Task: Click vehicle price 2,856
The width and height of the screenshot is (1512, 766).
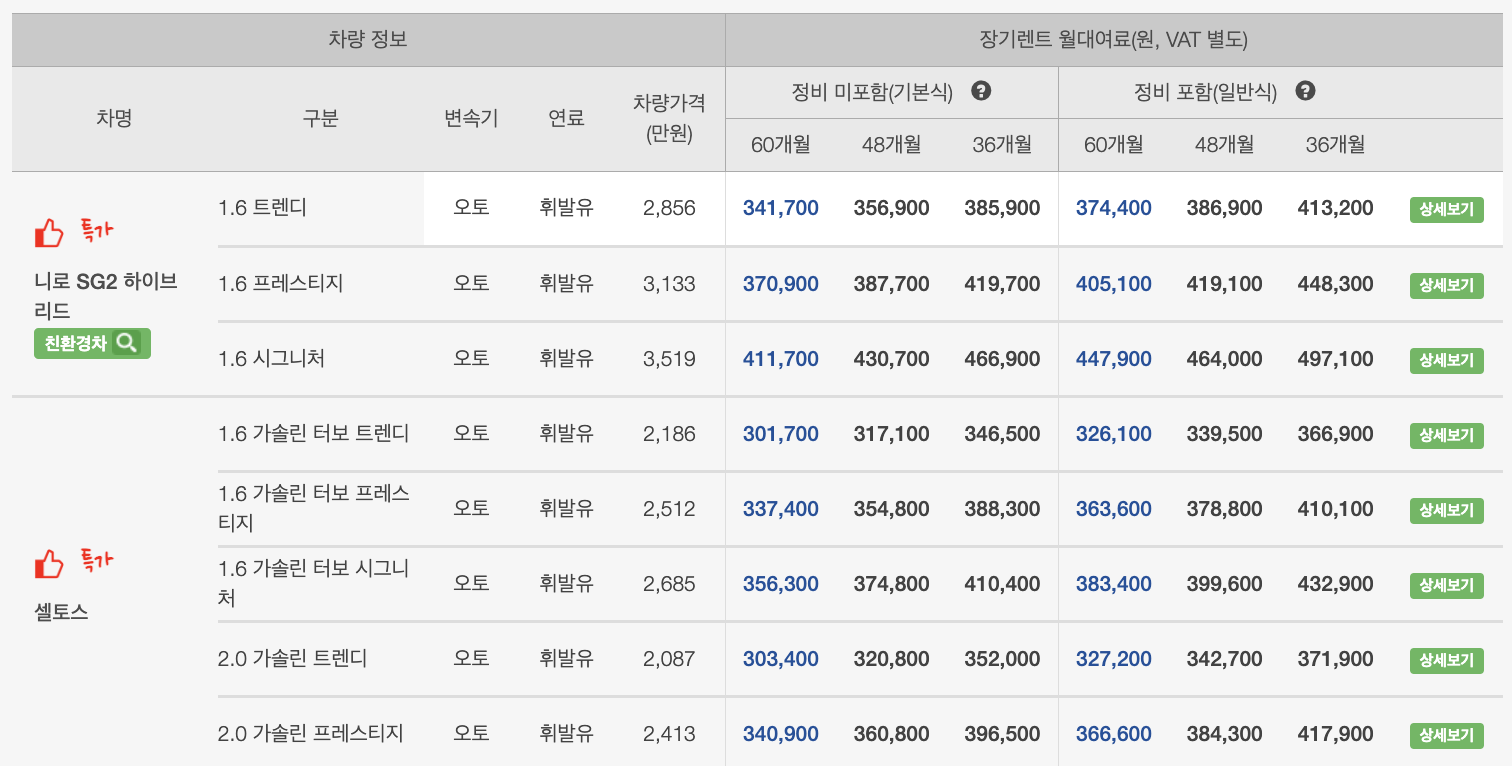Action: pyautogui.click(x=669, y=208)
